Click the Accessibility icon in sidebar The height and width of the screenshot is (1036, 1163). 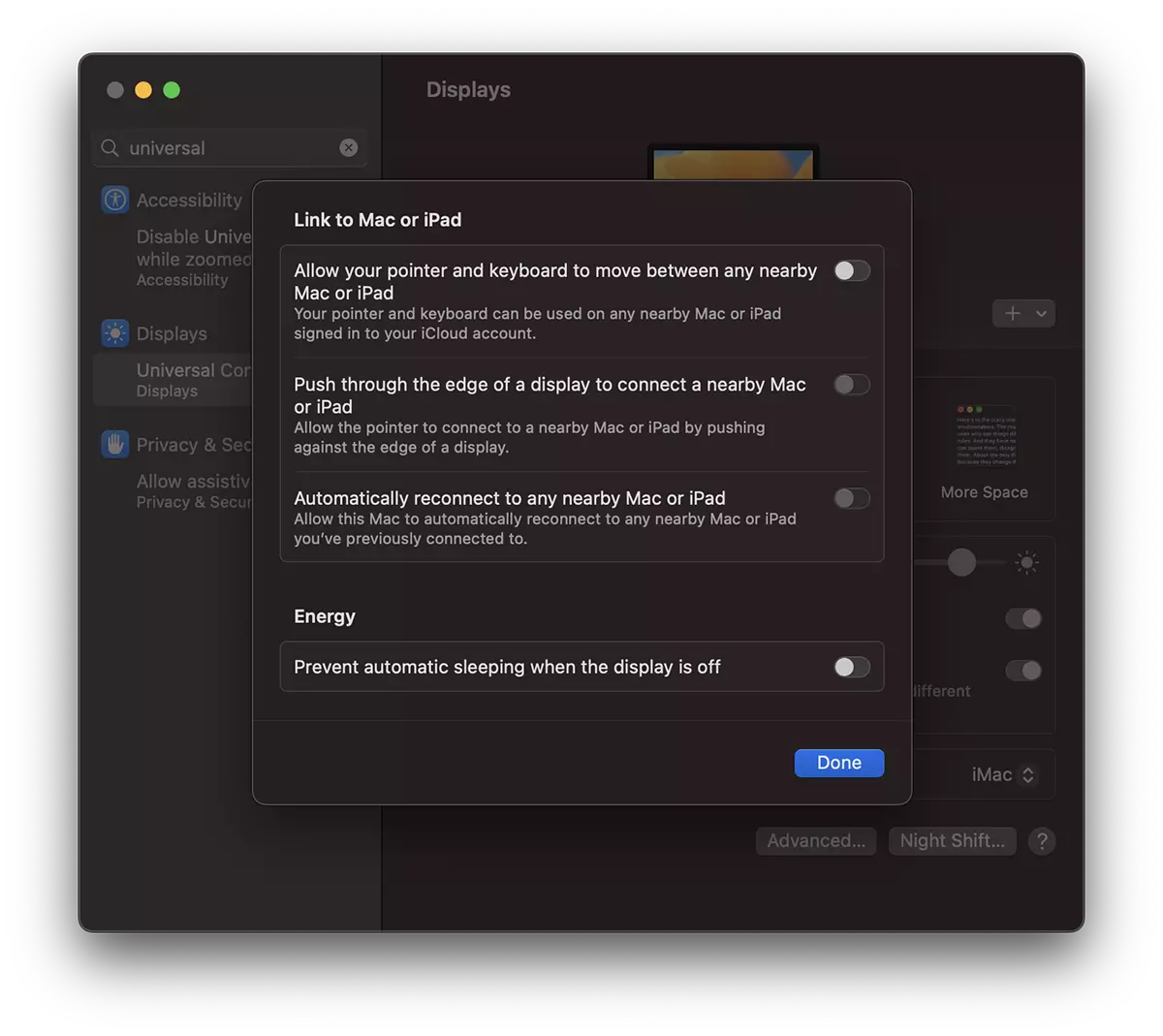coord(115,200)
